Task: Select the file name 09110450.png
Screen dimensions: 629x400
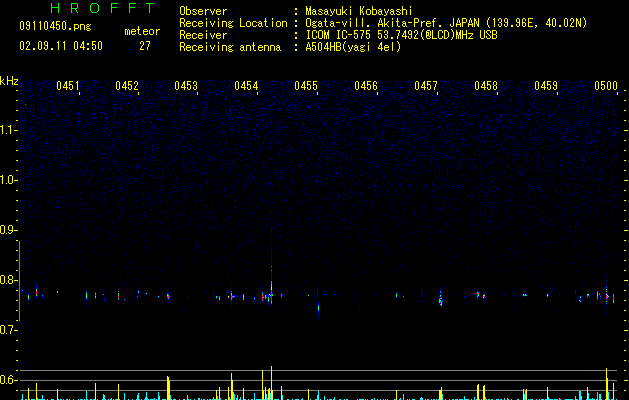Action: tap(55, 27)
